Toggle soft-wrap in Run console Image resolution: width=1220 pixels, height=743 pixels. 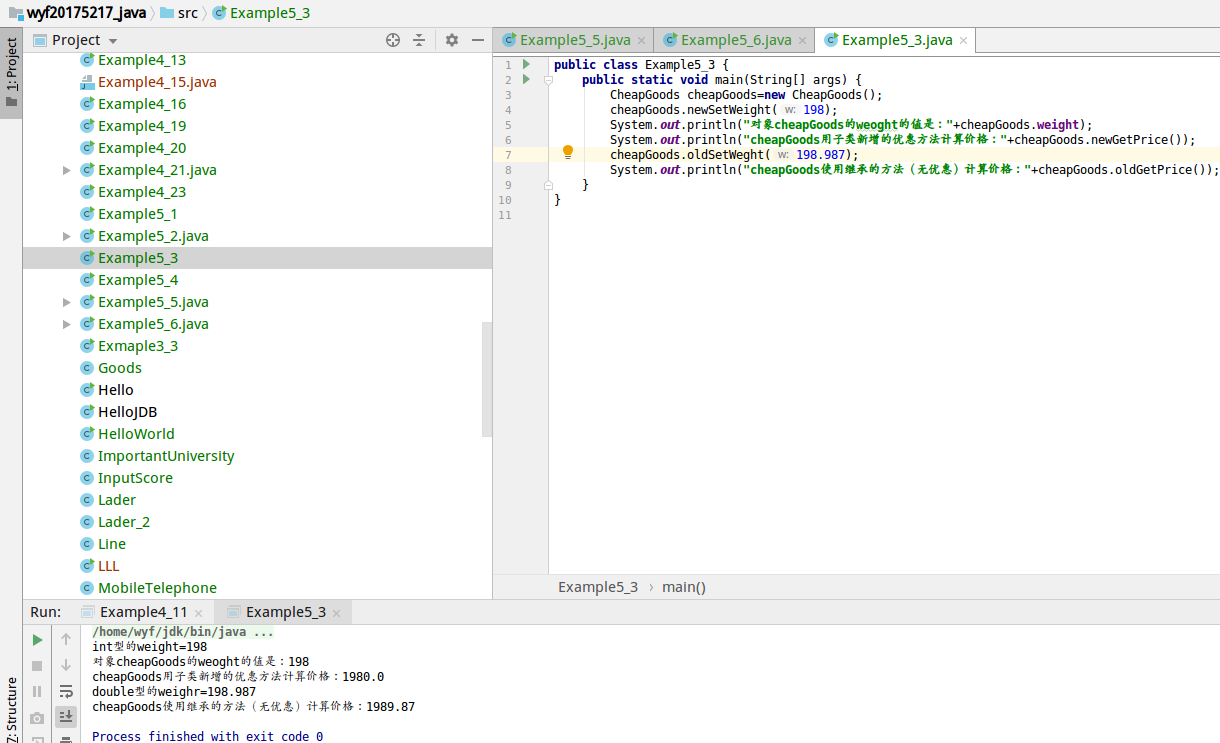tap(66, 691)
